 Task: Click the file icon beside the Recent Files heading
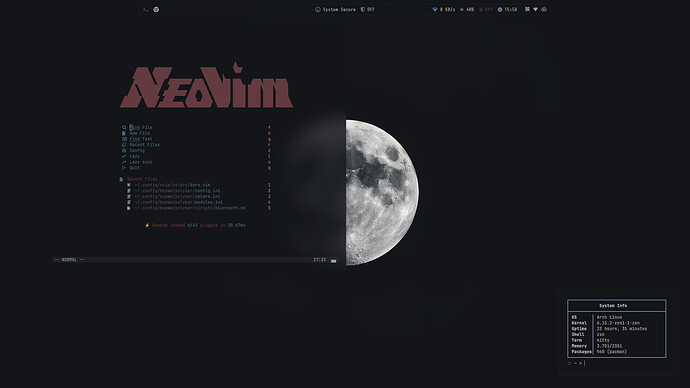121,179
